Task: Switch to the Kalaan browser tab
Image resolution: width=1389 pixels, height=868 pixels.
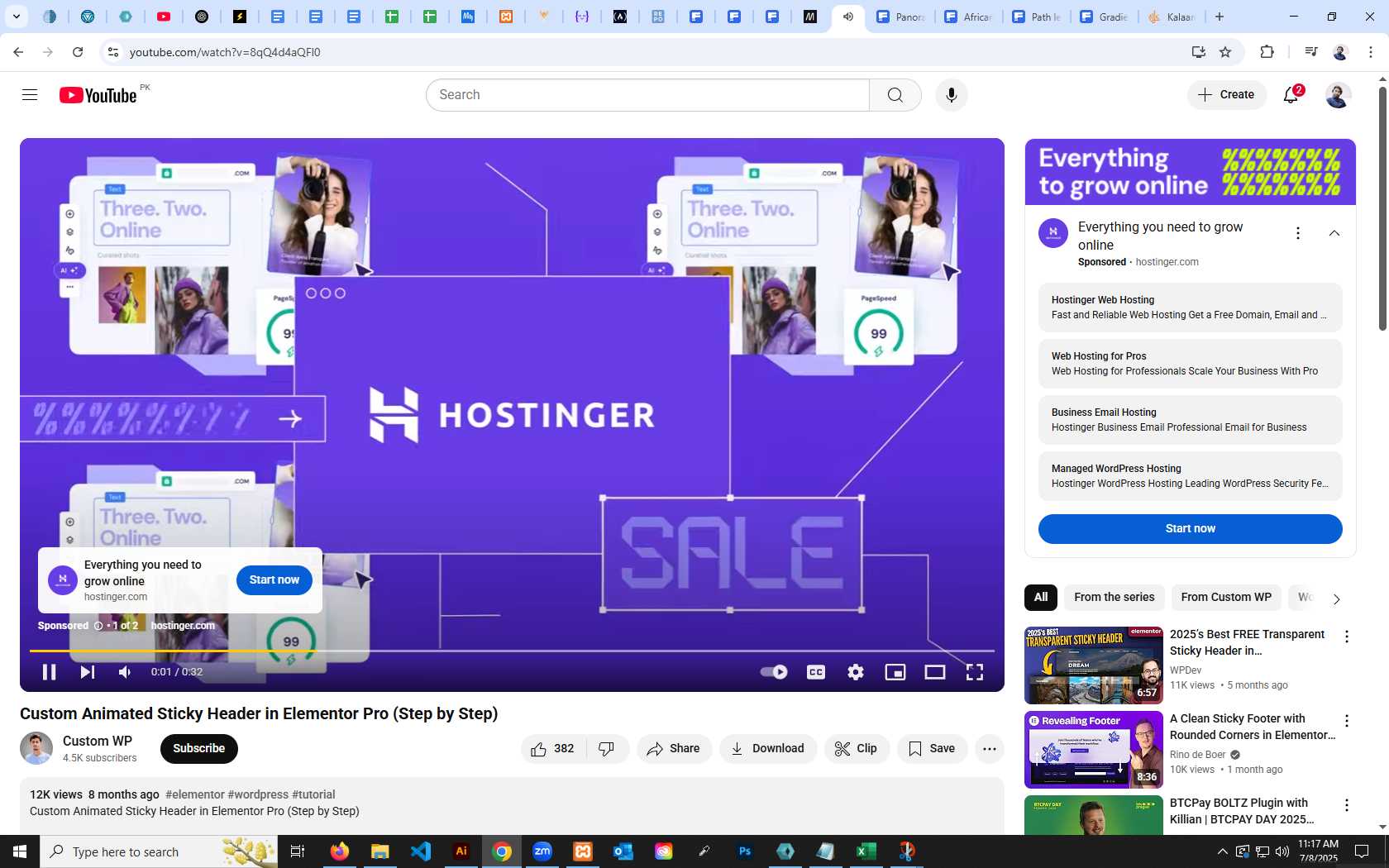Action: (1172, 17)
